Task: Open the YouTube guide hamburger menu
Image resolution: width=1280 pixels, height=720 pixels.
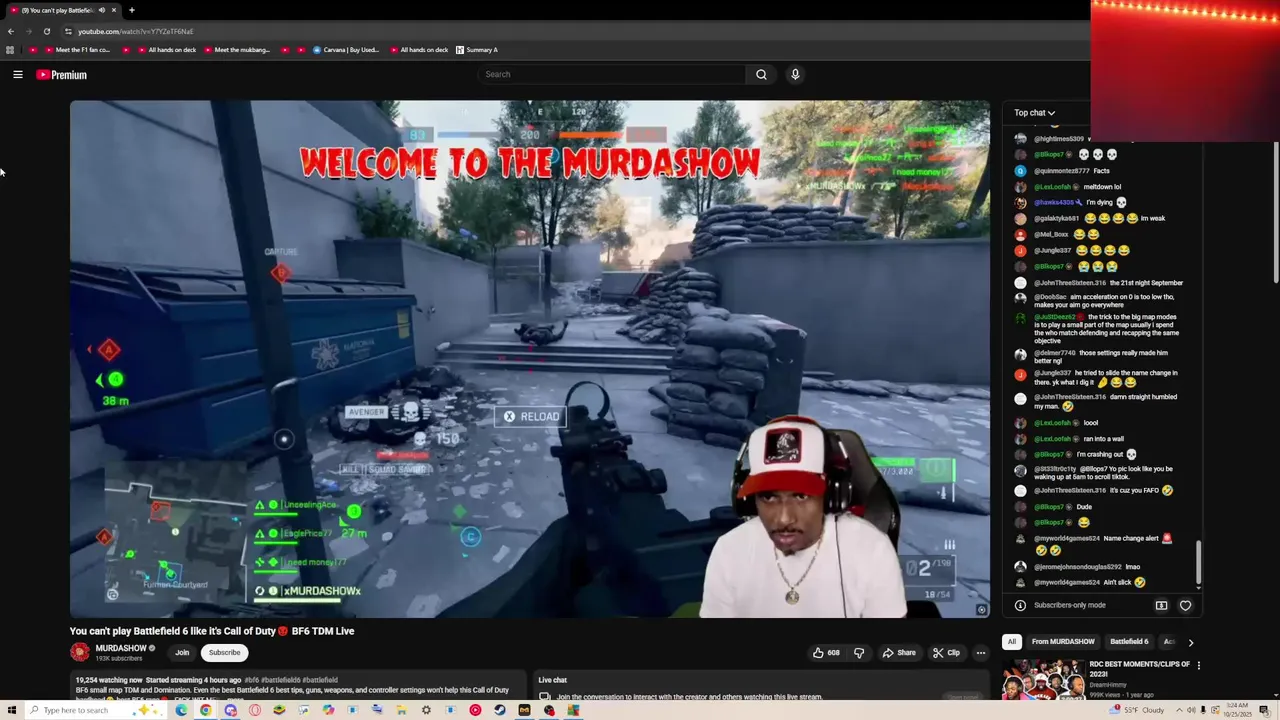Action: pos(18,74)
